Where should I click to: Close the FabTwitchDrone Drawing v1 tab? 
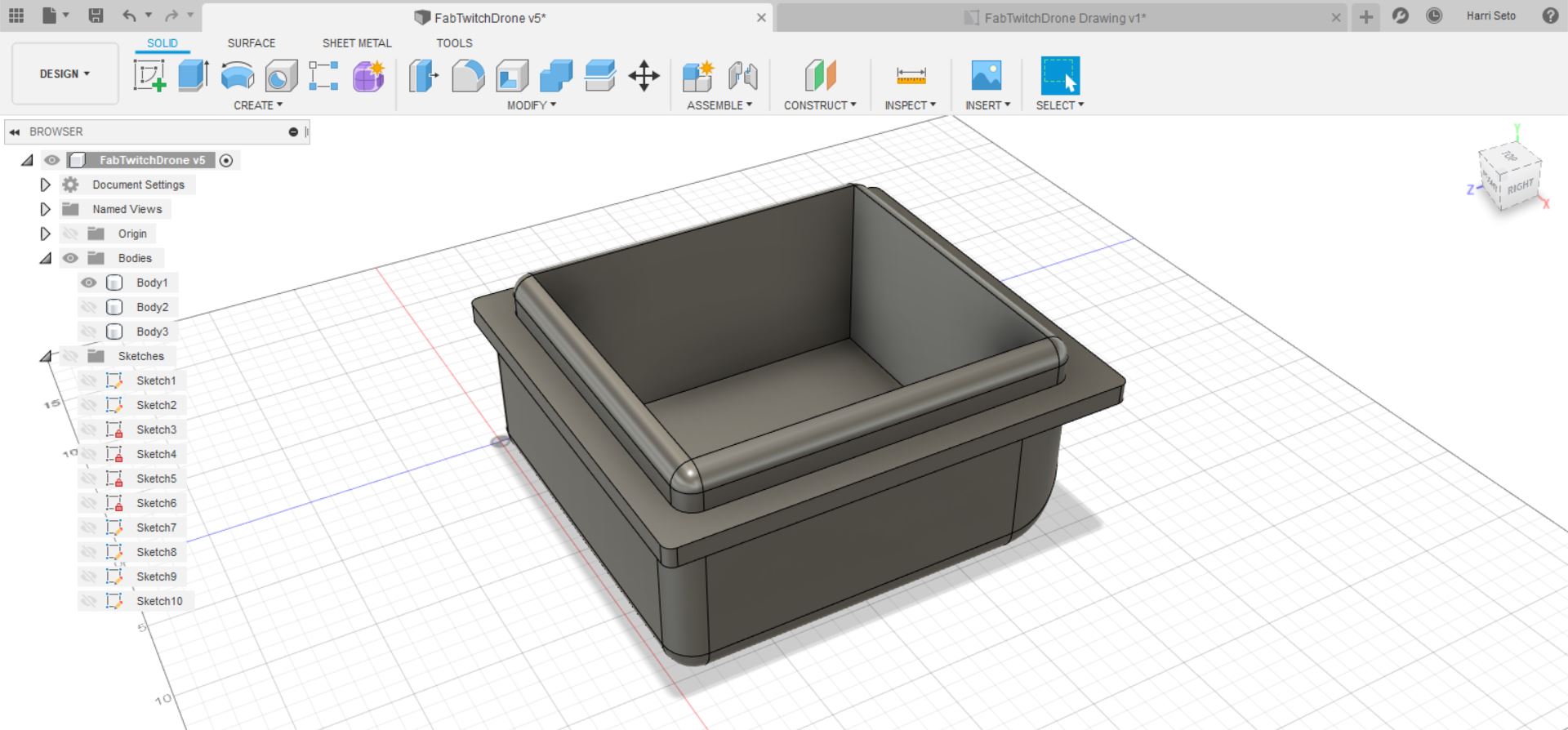pyautogui.click(x=1336, y=17)
